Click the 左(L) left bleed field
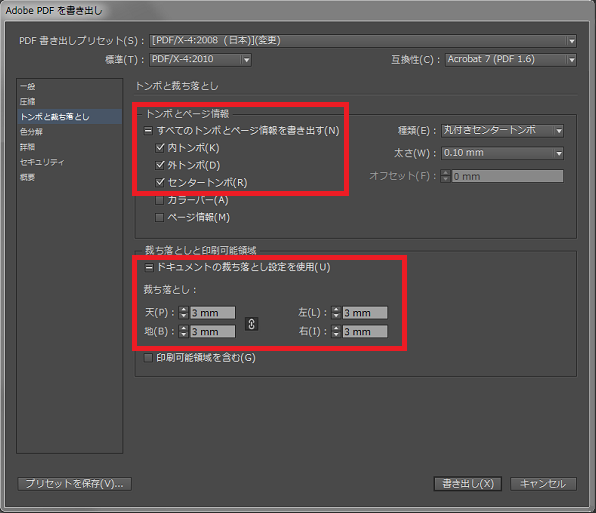This screenshot has height=513, width=596. 365,313
